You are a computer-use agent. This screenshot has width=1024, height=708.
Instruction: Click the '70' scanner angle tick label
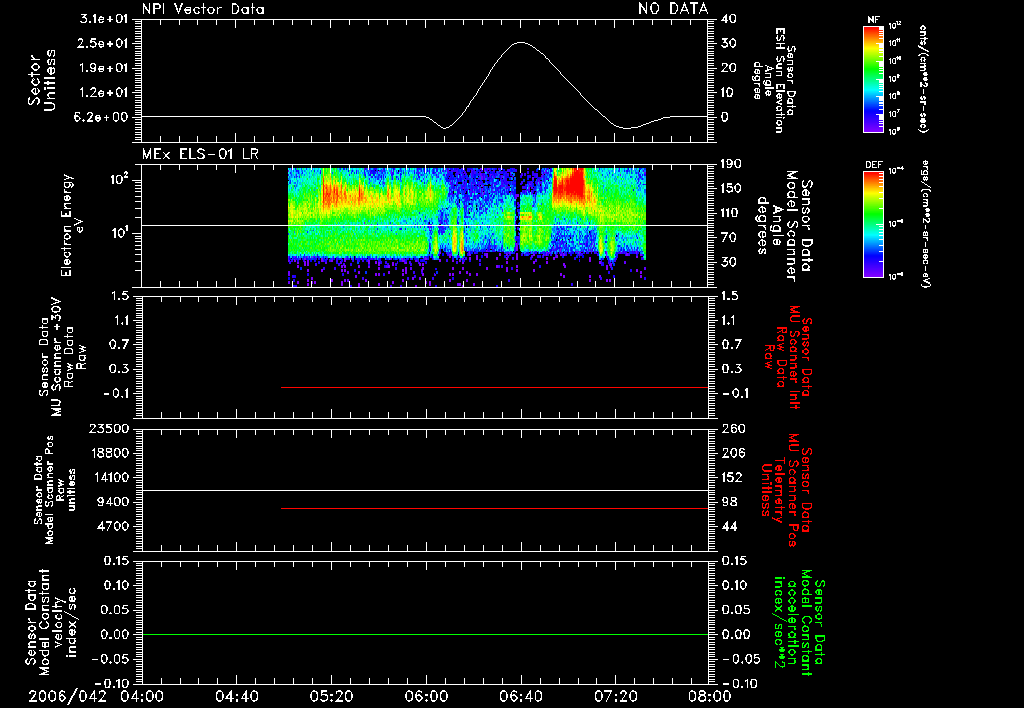point(729,237)
